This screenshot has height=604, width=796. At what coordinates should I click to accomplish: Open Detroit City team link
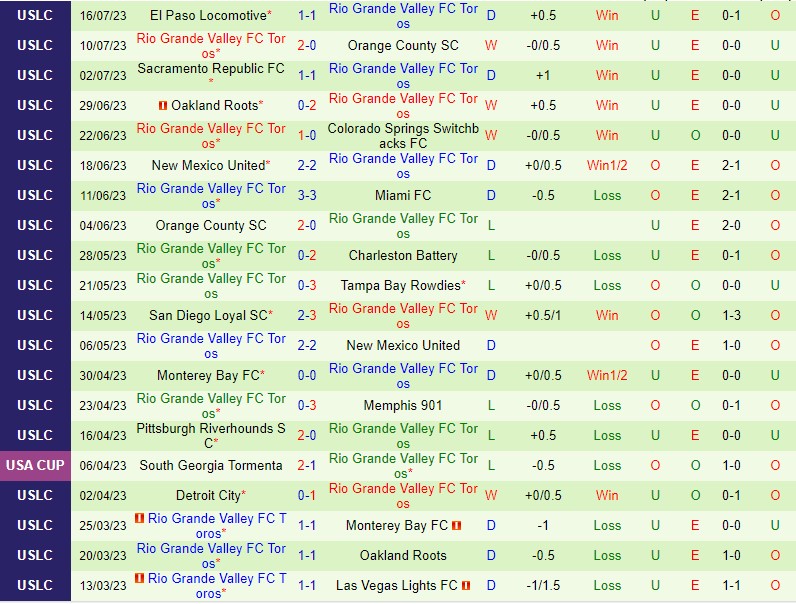(x=208, y=495)
